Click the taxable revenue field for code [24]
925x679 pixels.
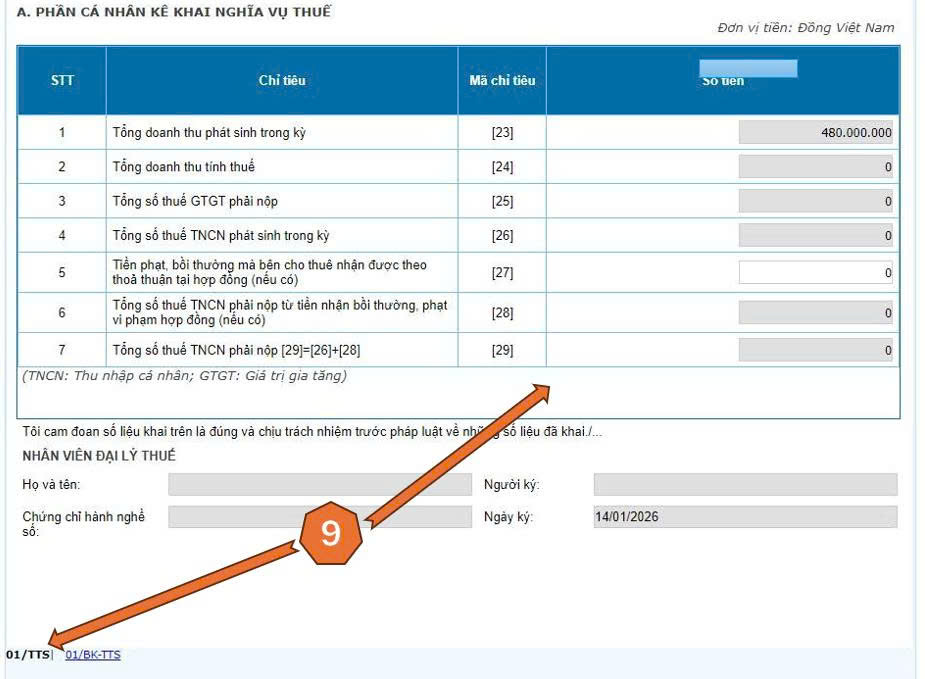[815, 167]
